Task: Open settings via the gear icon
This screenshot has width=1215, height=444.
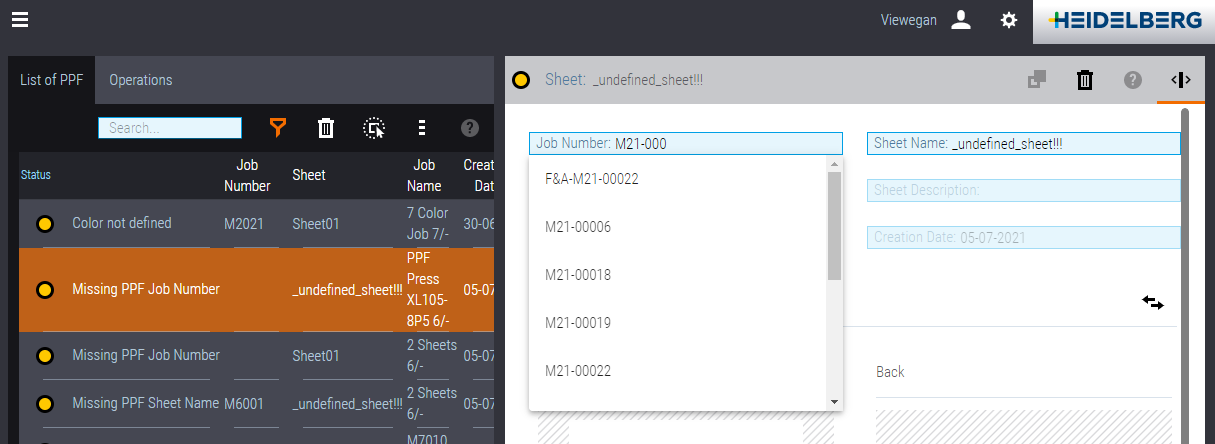Action: (1009, 20)
